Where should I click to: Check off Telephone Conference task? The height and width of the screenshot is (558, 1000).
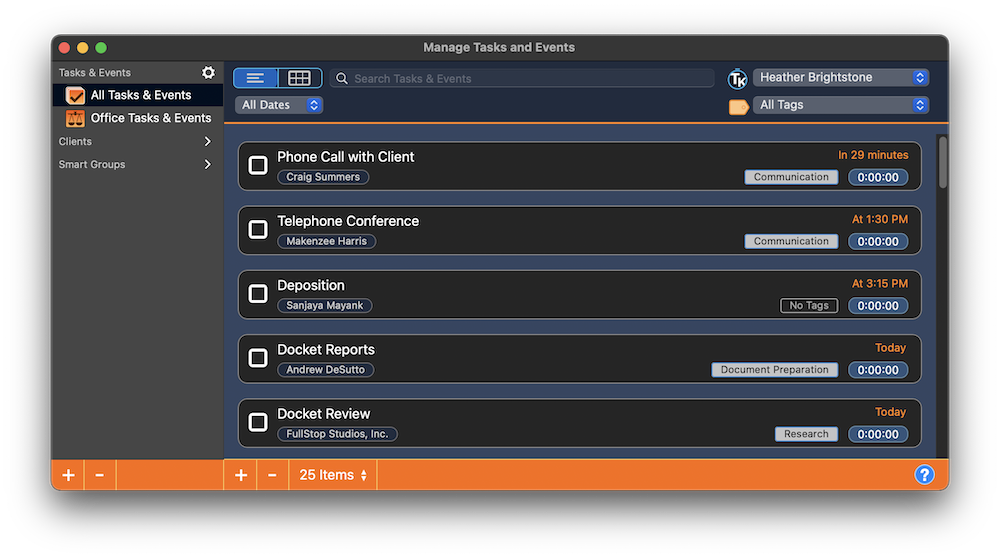pyautogui.click(x=258, y=229)
